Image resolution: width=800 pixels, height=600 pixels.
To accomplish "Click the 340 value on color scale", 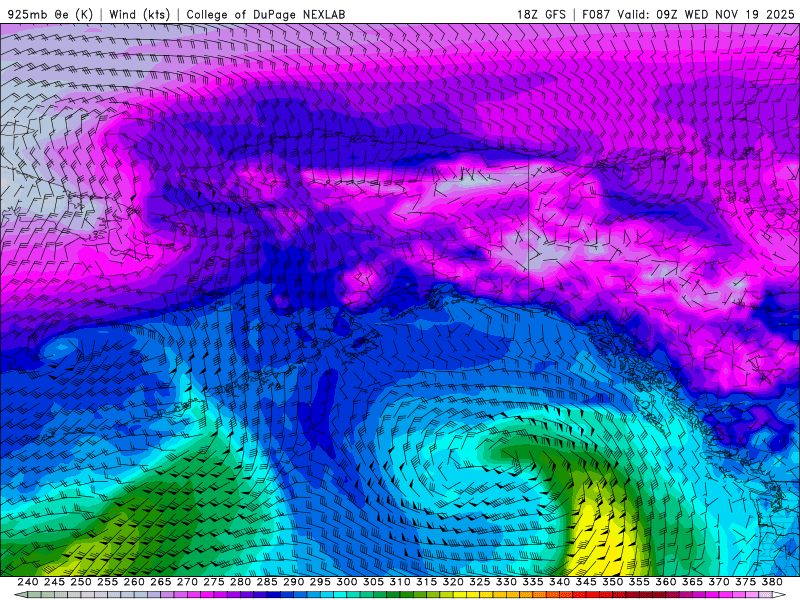I will pos(559,582).
